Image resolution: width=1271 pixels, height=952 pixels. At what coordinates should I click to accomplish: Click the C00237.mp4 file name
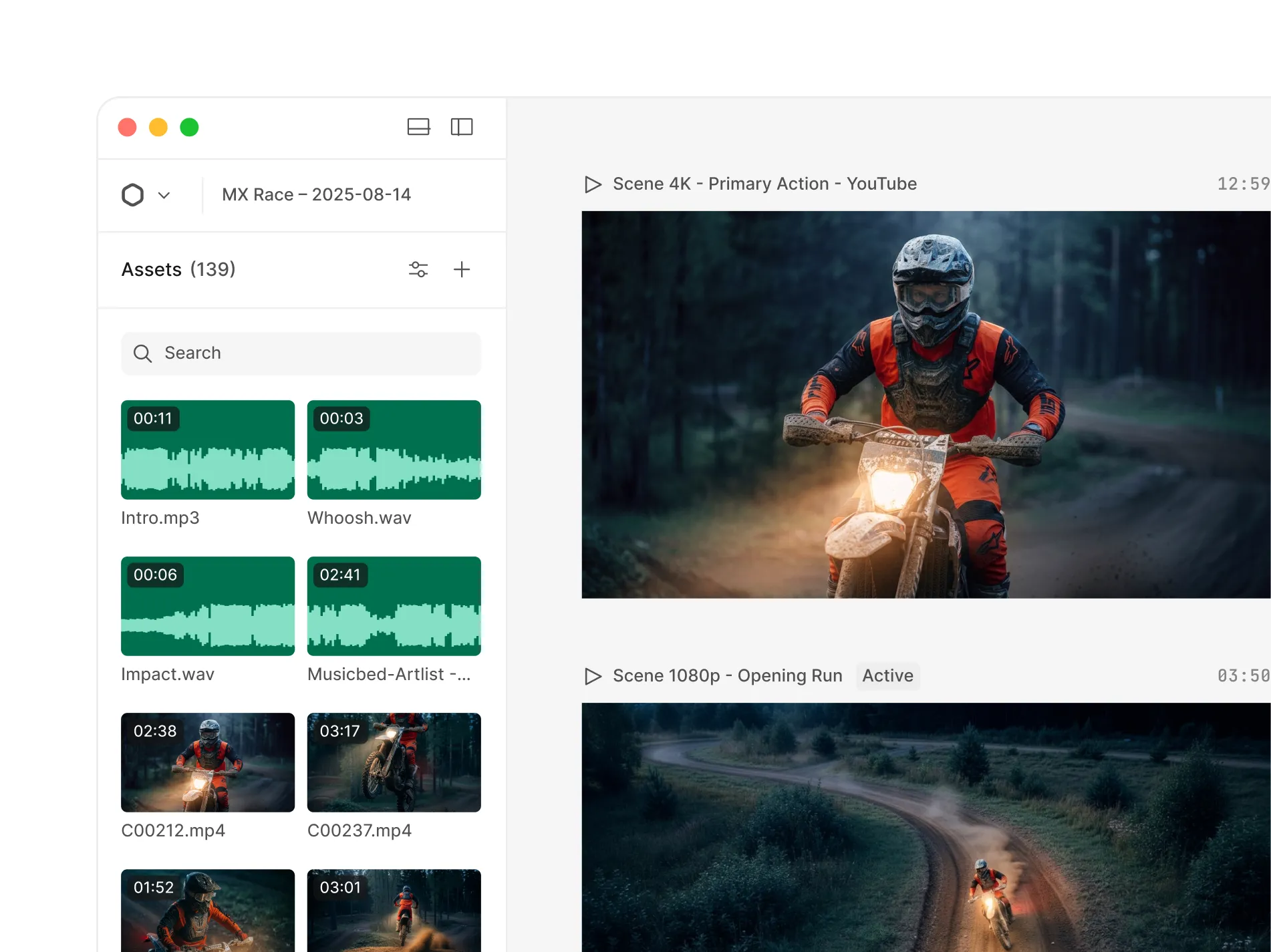[360, 831]
